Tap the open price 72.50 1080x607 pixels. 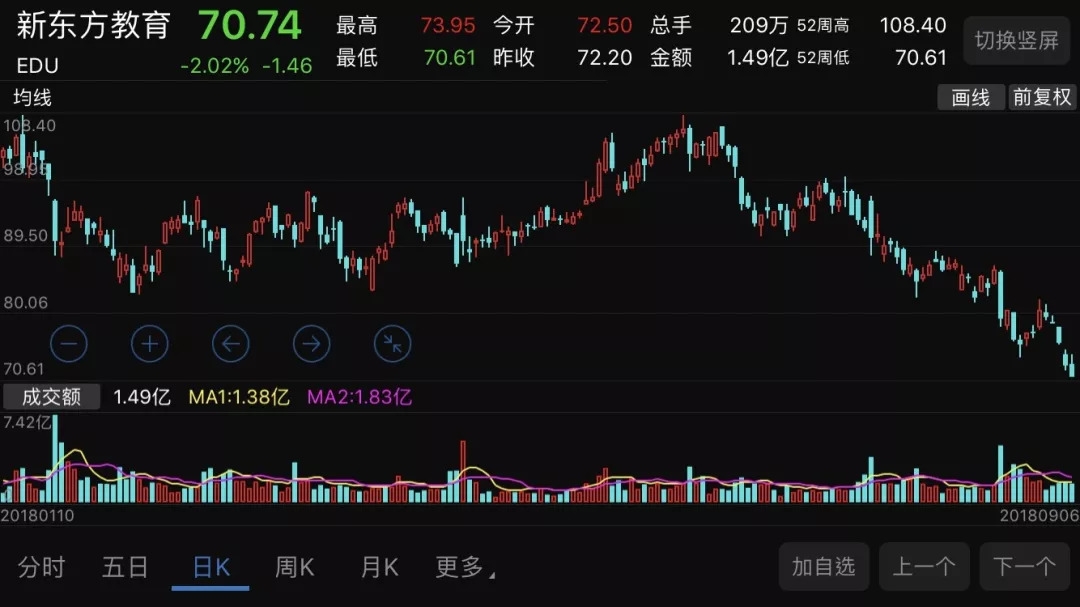coord(604,25)
